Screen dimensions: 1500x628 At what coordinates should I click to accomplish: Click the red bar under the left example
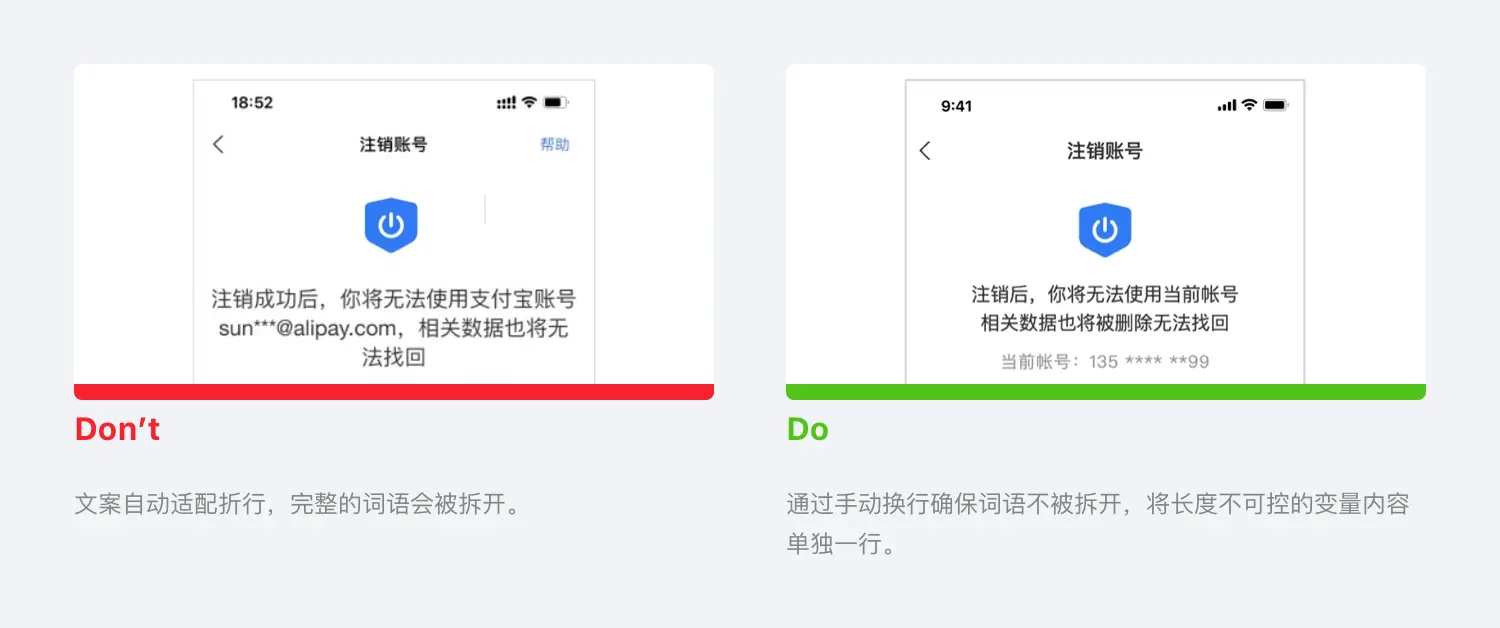[394, 392]
